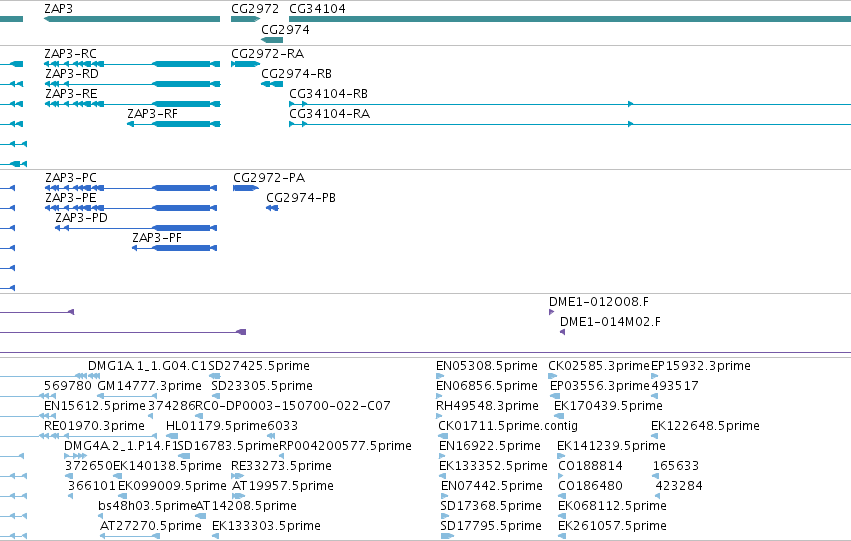Select EST label AT19957.5prime
This screenshot has height=541, width=851.
point(283,486)
